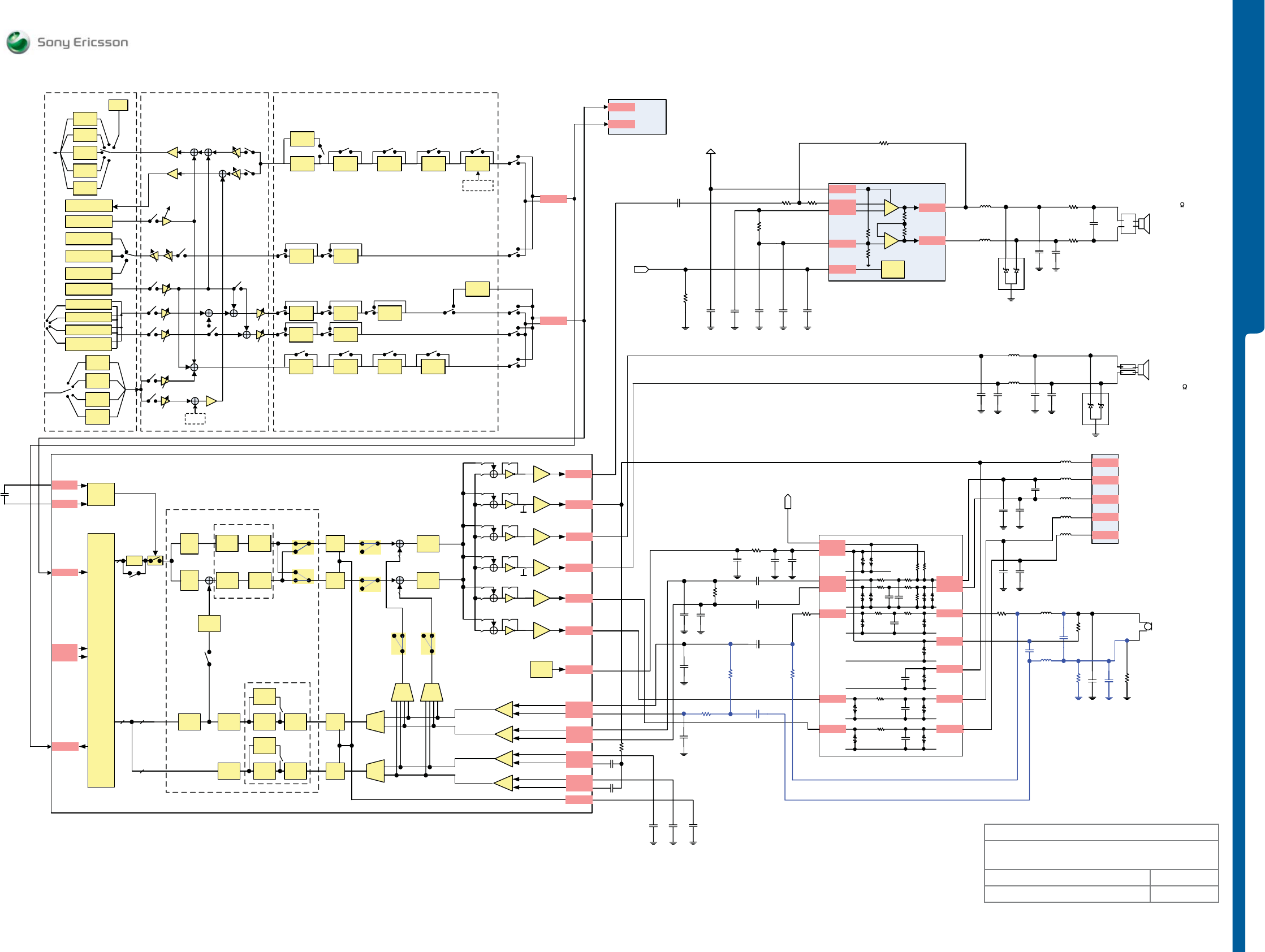The image size is (1265, 952).
Task: Click the feedback resistor on top wire above amplifier
Action: point(883,144)
